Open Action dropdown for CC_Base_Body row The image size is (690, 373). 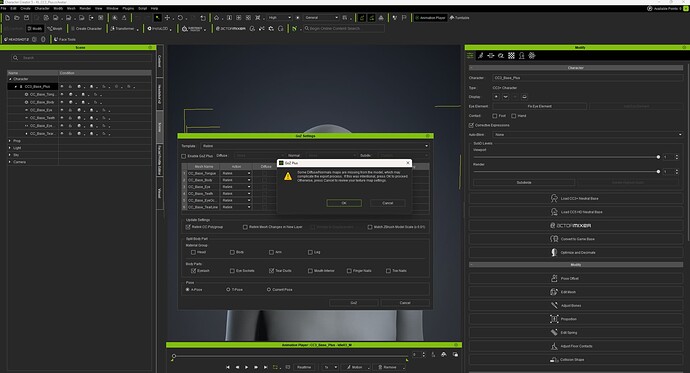point(236,180)
